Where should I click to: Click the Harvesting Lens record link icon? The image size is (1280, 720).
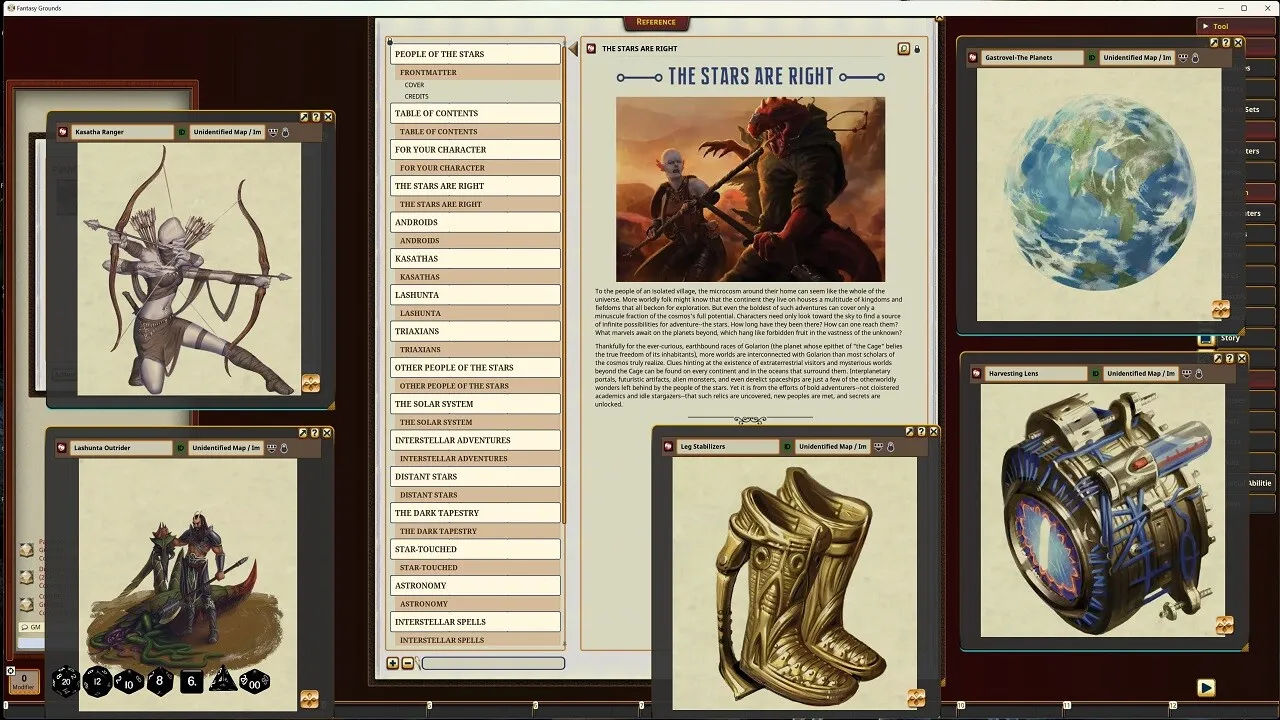tap(977, 374)
